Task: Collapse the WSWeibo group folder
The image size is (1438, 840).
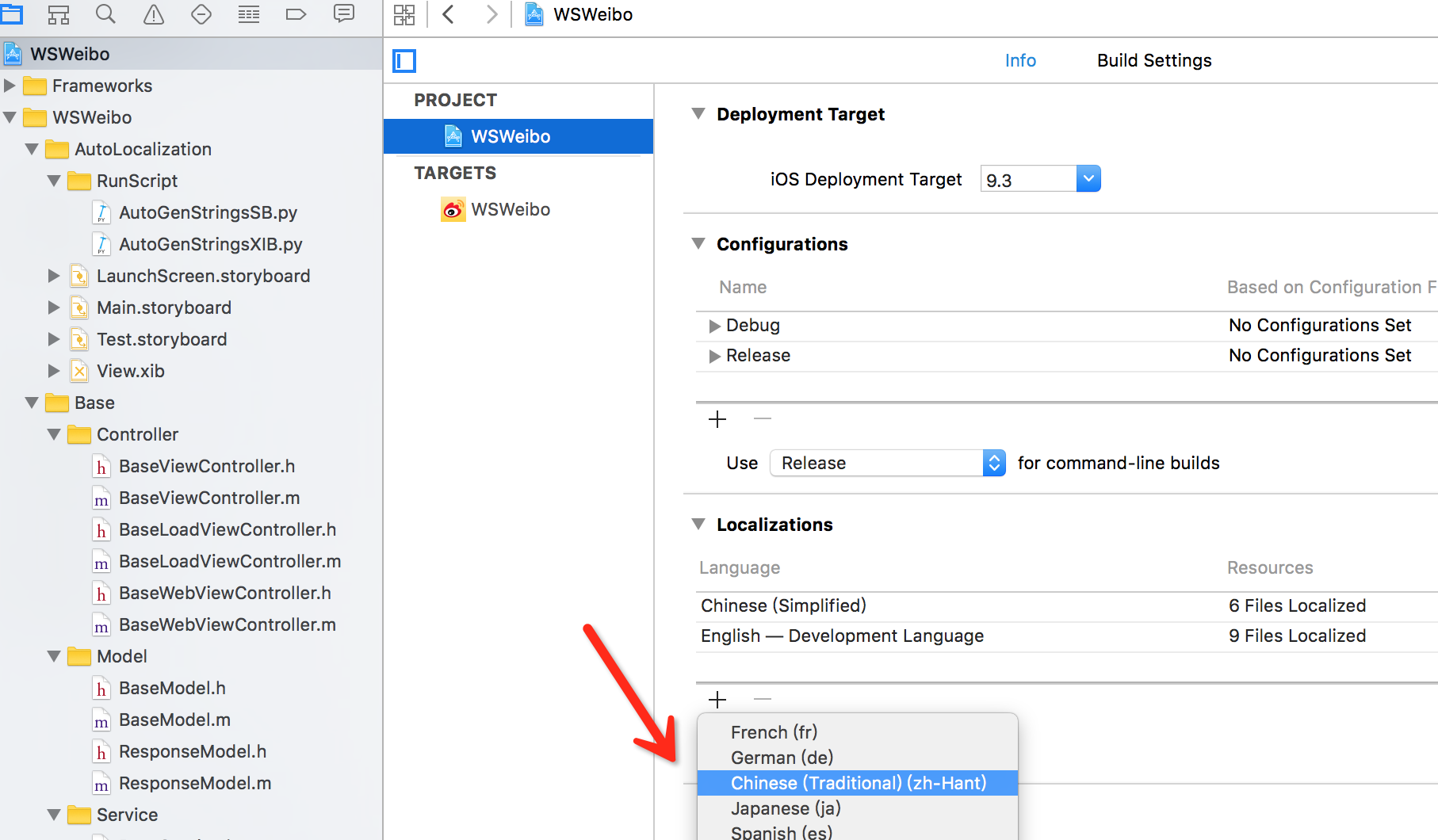Action: click(10, 117)
